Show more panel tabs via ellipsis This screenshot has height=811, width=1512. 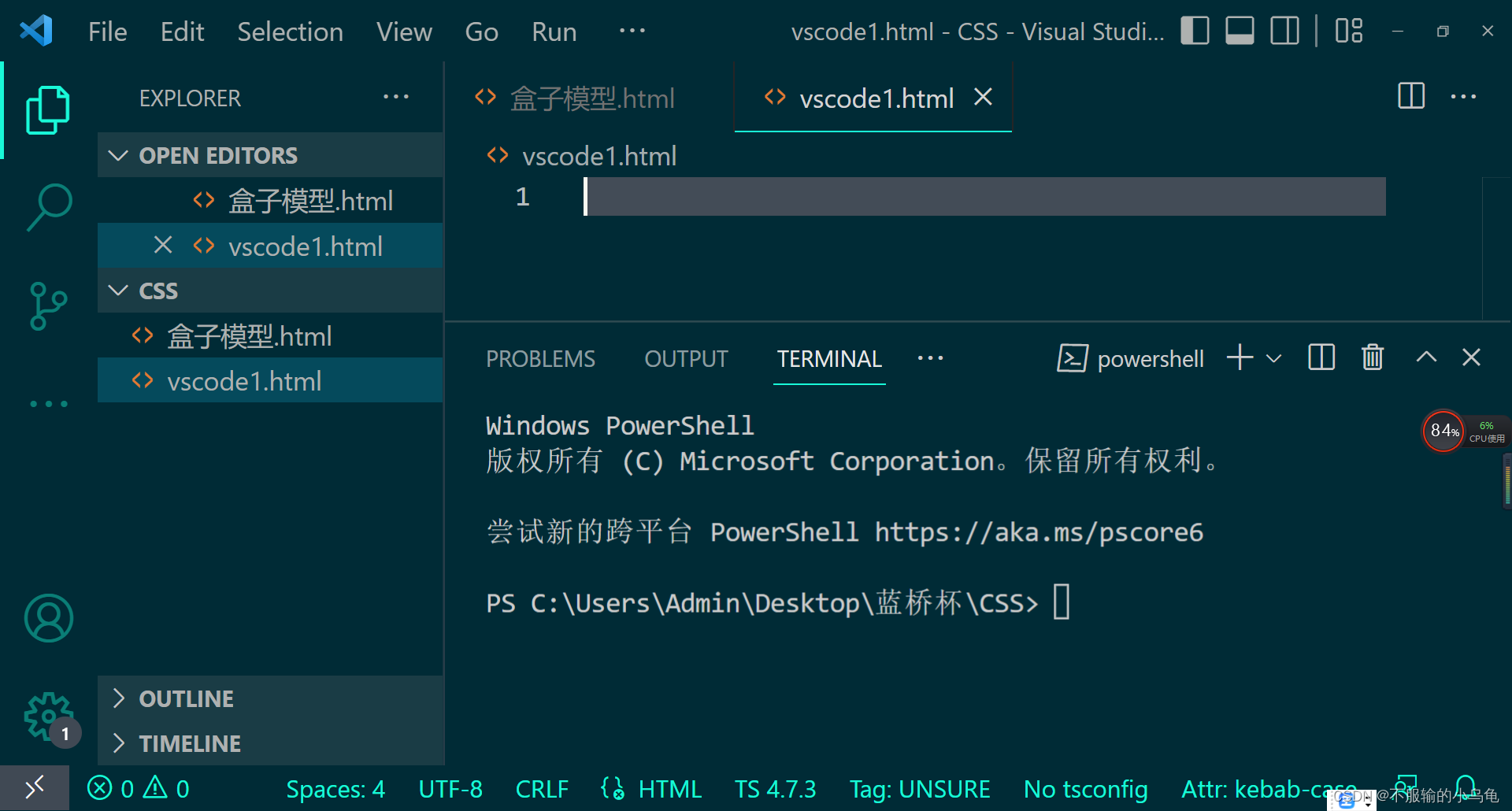(930, 358)
